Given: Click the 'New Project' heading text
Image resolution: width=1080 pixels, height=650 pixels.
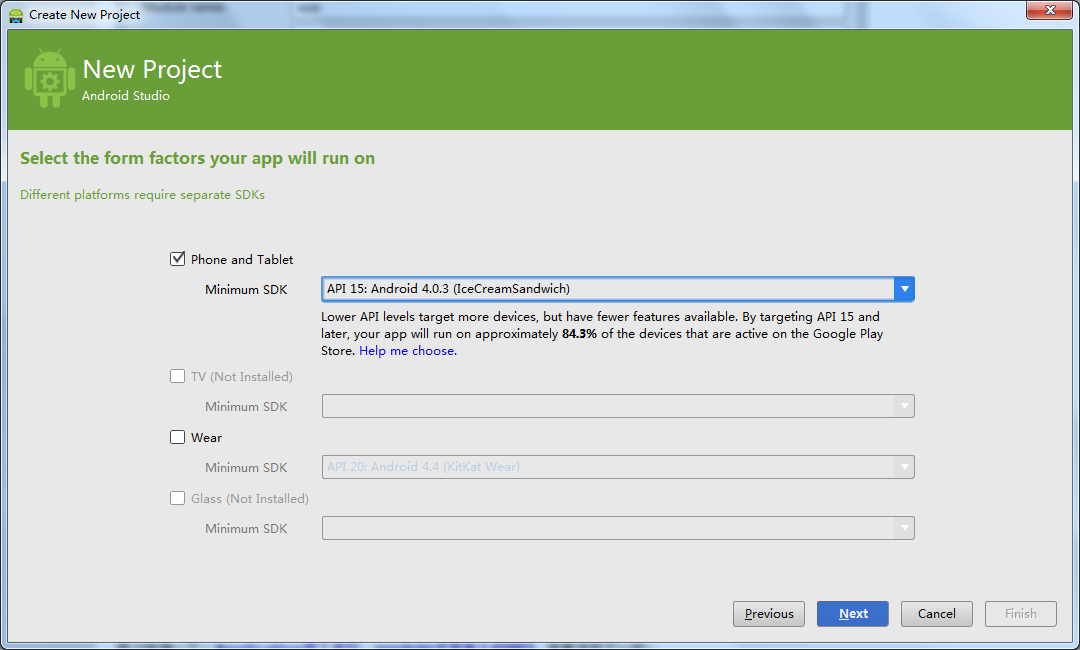Looking at the screenshot, I should coord(152,69).
